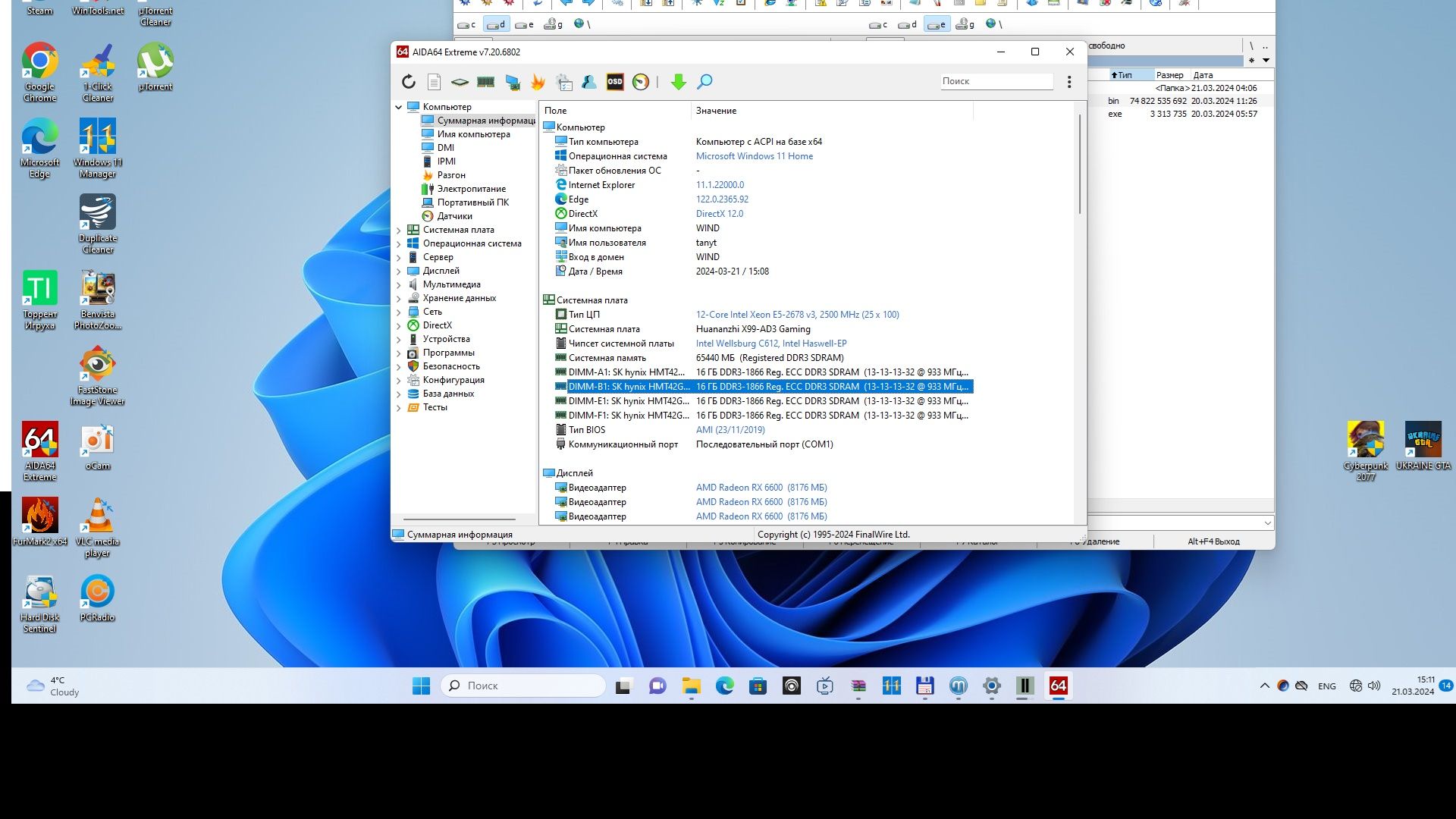Click the AMI (23/11/2019) BIOS link
Viewport: 1456px width, 819px height.
click(x=730, y=430)
